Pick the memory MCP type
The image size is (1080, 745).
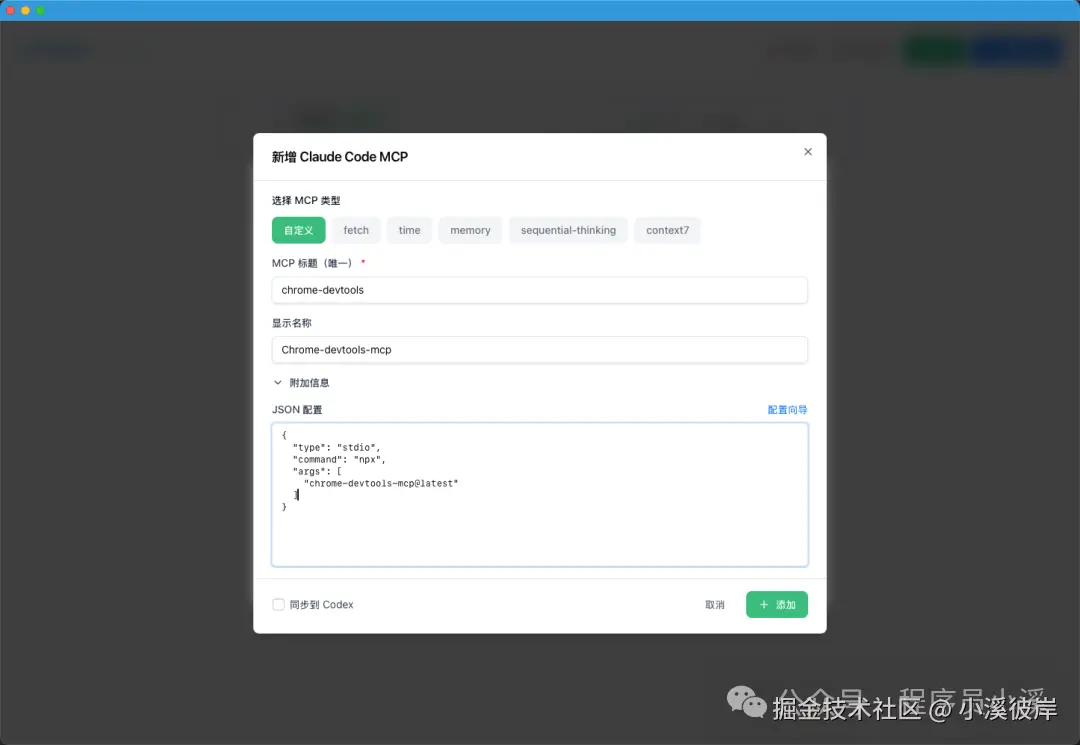pos(470,230)
